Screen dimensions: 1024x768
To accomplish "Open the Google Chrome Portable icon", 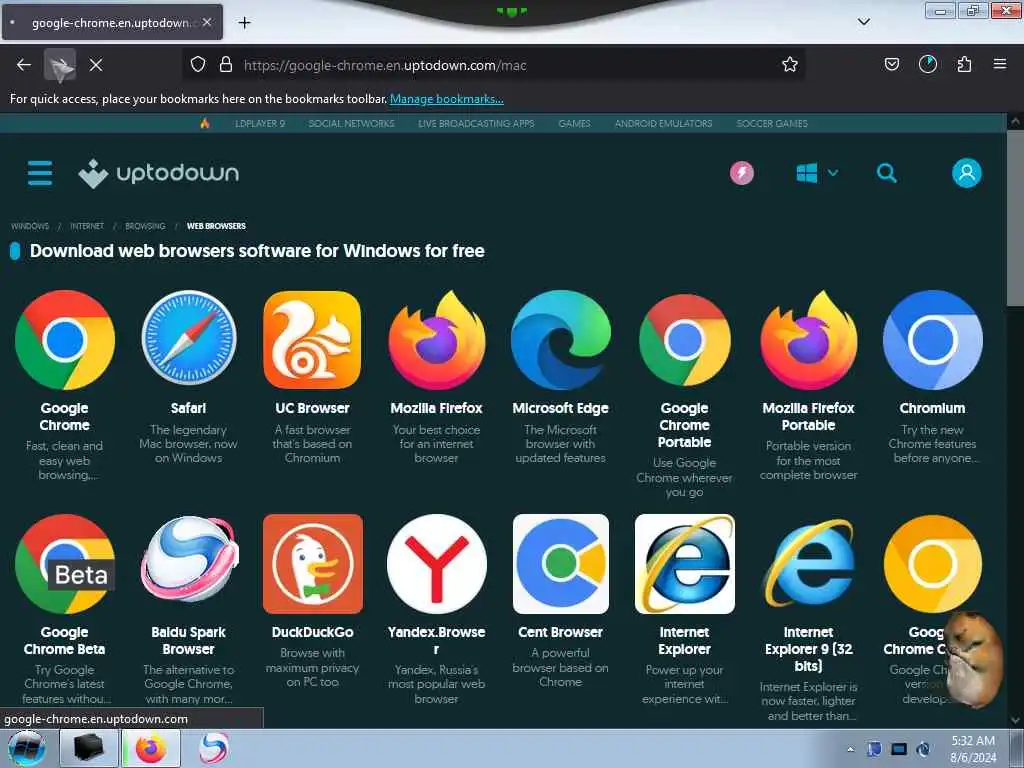I will [684, 340].
